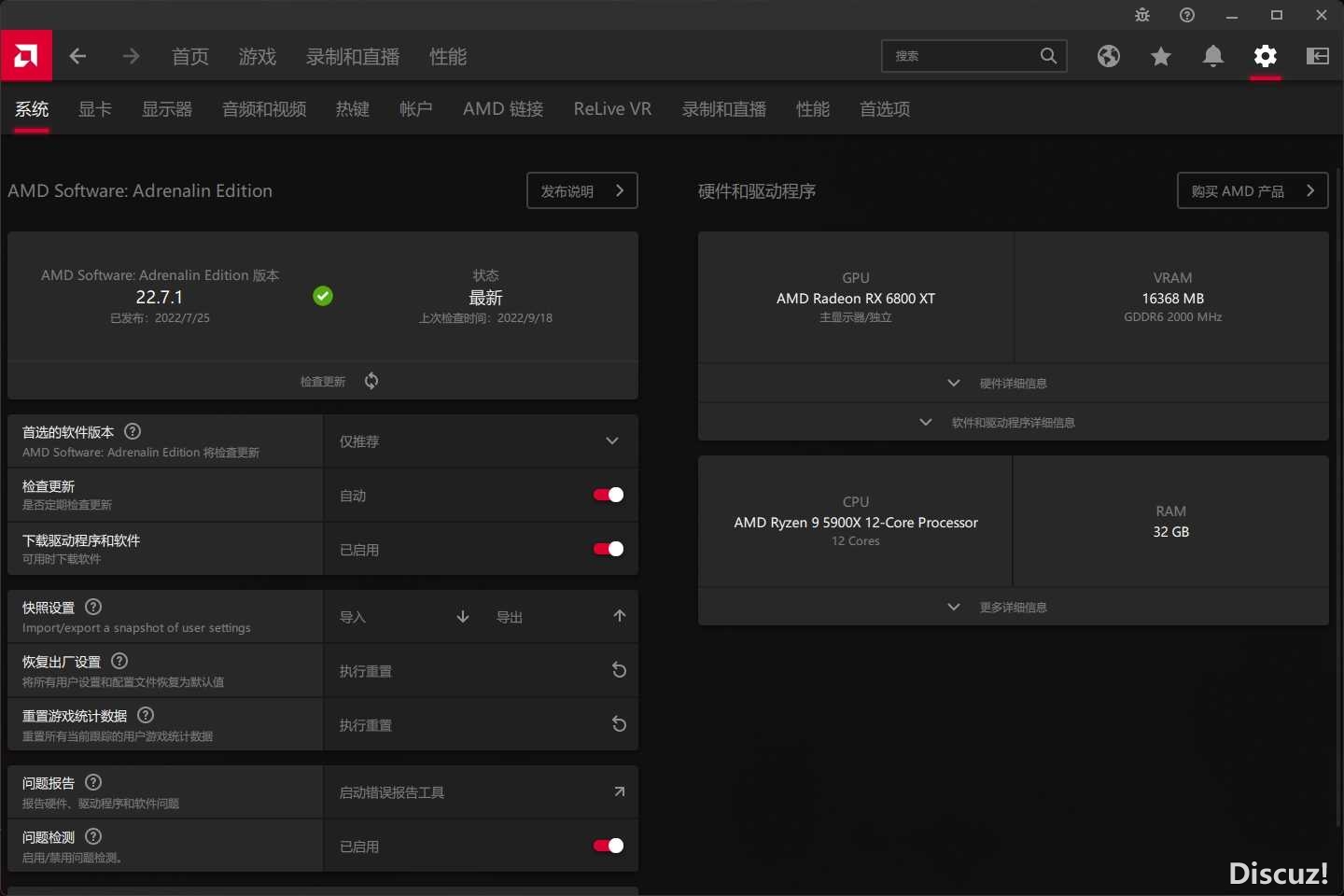Open the help question mark in title bar
Viewport: 1344px width, 896px height.
(x=1187, y=15)
